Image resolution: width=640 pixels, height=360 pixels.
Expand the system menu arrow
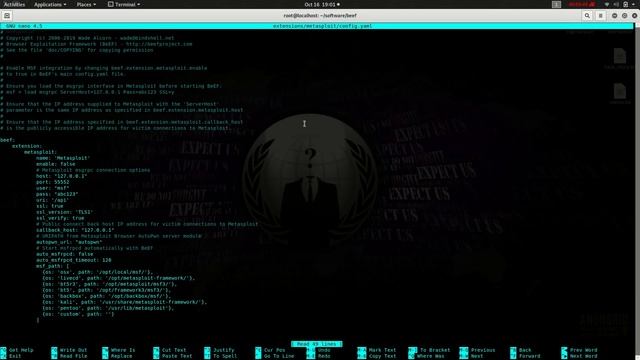[634, 4]
